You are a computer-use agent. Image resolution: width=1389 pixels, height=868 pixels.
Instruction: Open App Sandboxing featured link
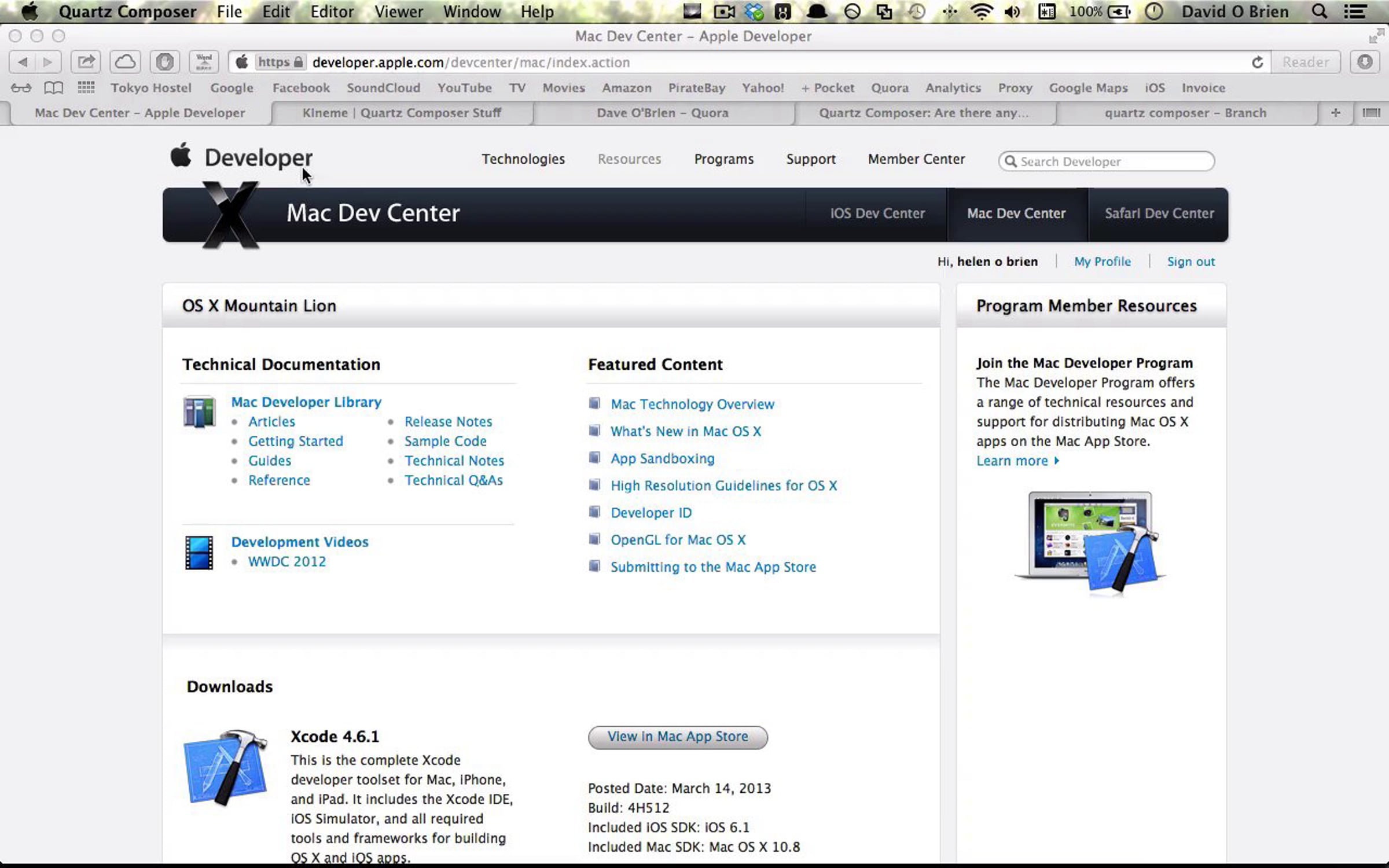663,459
